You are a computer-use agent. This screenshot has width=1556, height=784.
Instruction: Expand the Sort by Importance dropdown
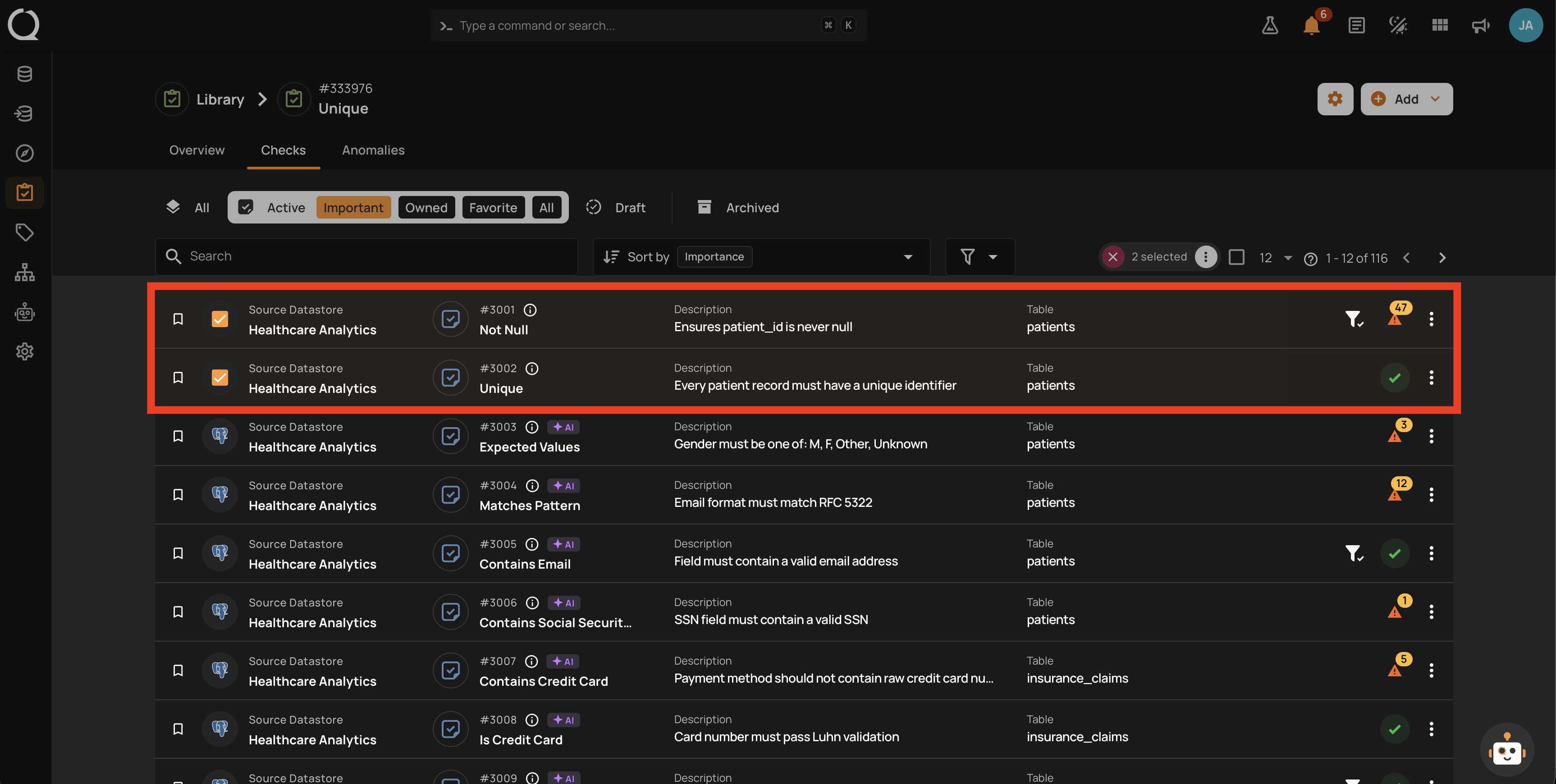pos(761,257)
